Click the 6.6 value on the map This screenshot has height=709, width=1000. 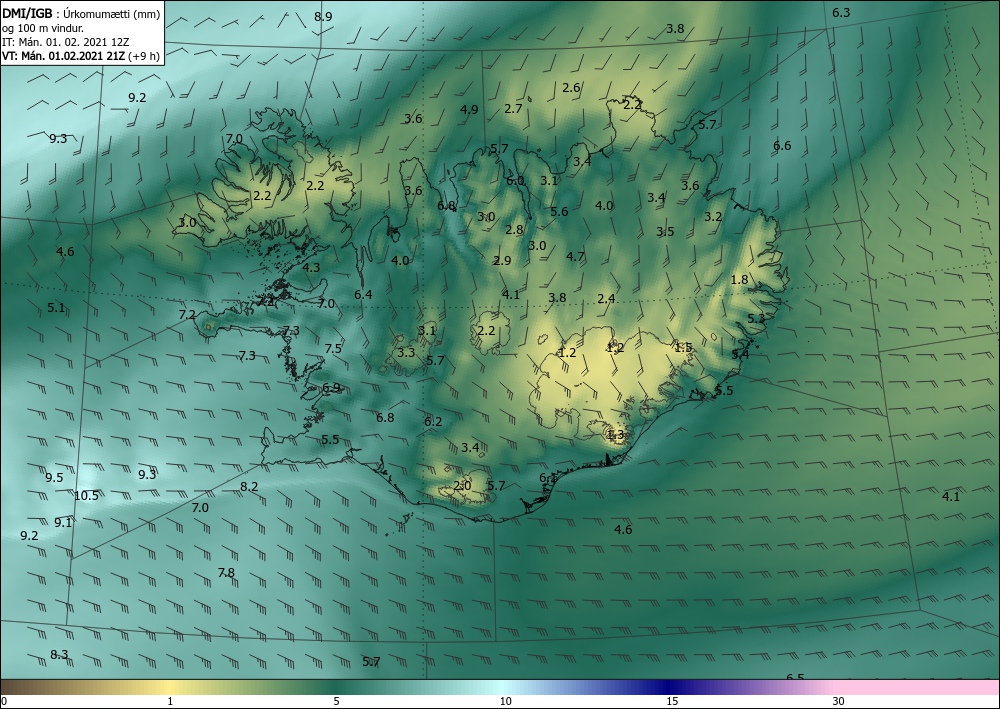tap(782, 145)
